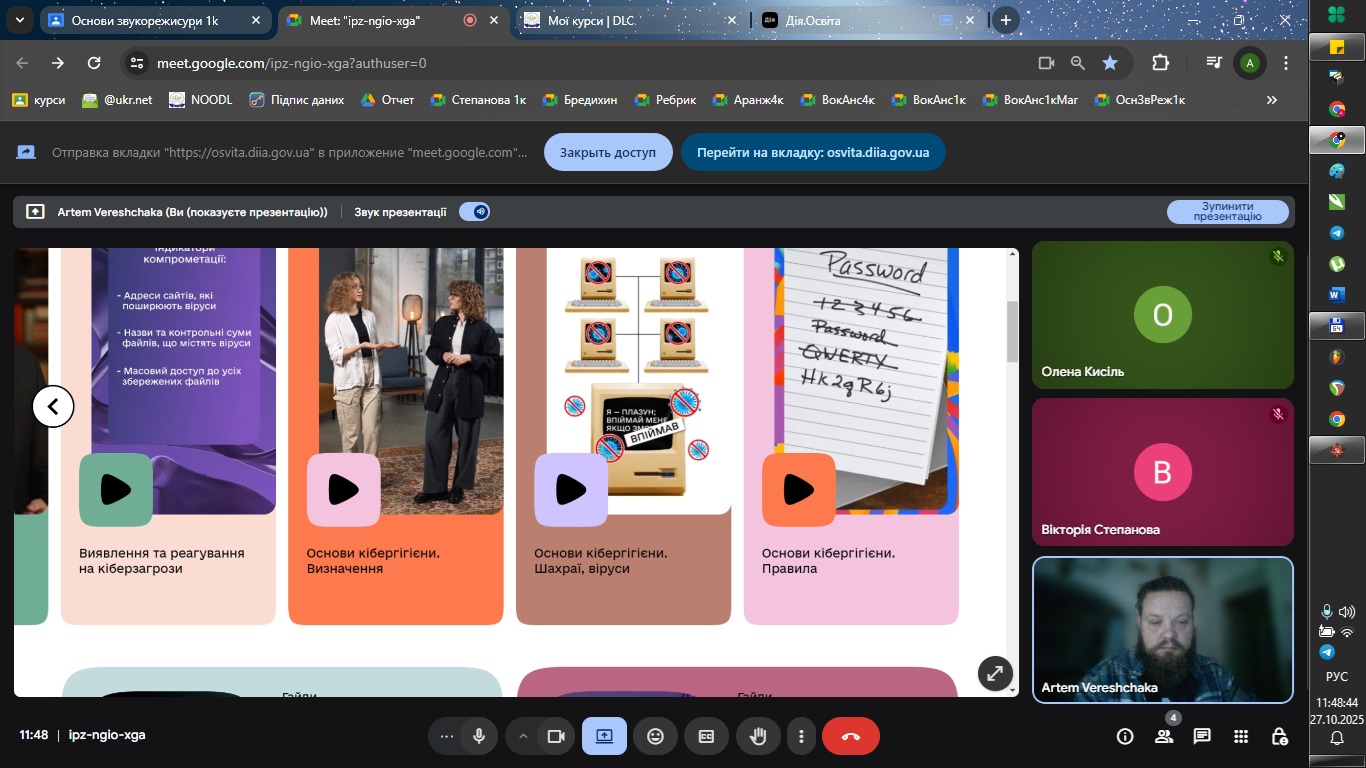
Task: Open the activities grid icon
Action: coord(1241,736)
